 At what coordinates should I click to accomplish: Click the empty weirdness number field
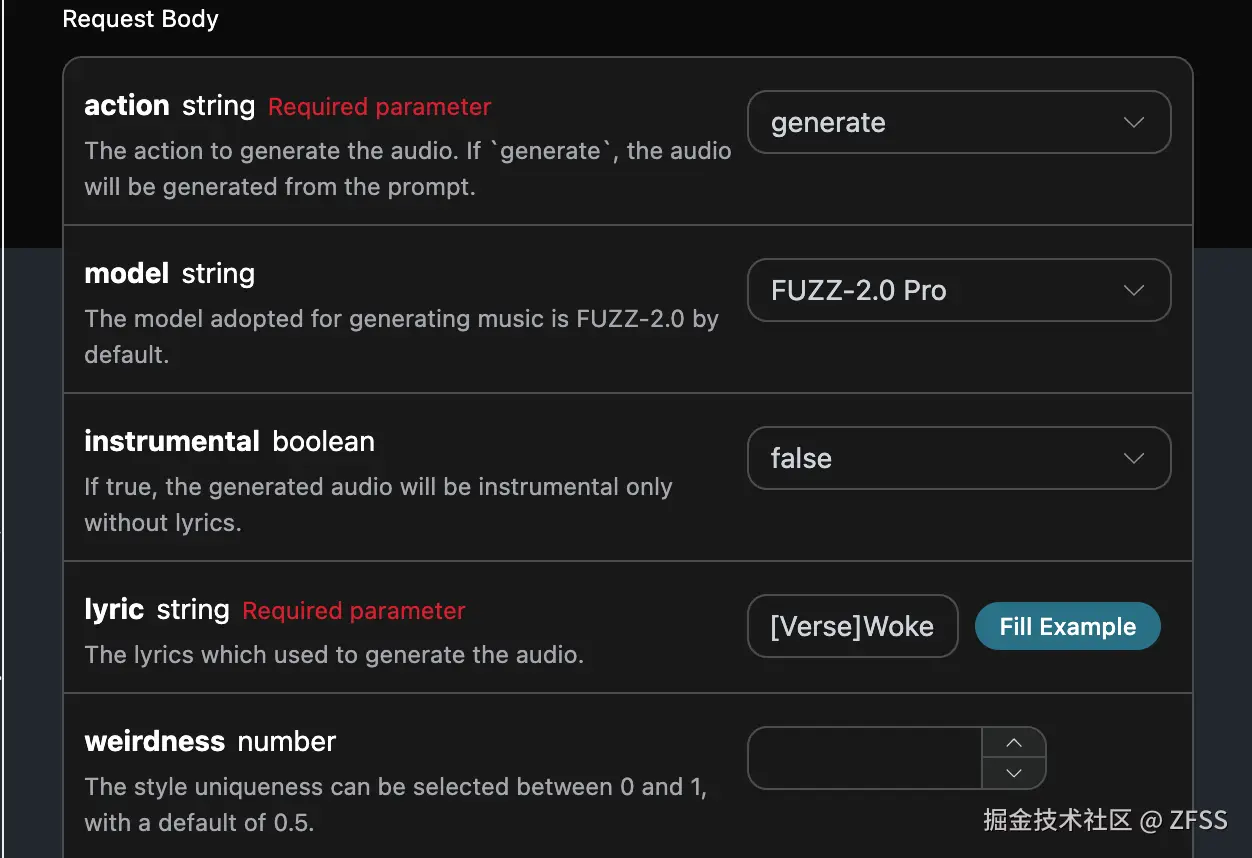(x=865, y=758)
